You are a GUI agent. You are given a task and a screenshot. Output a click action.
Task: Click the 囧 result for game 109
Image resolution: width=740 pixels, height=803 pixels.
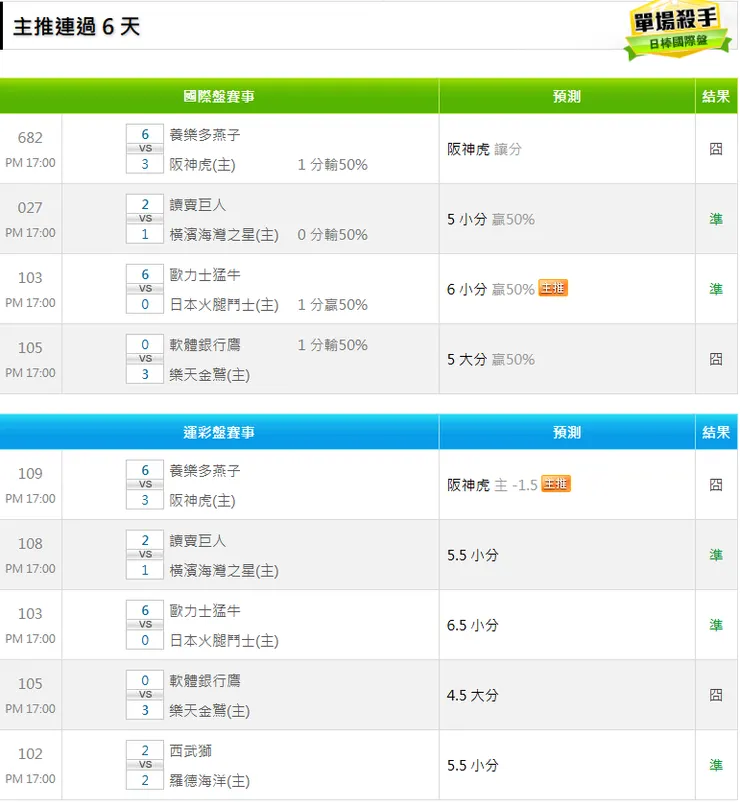[x=716, y=484]
